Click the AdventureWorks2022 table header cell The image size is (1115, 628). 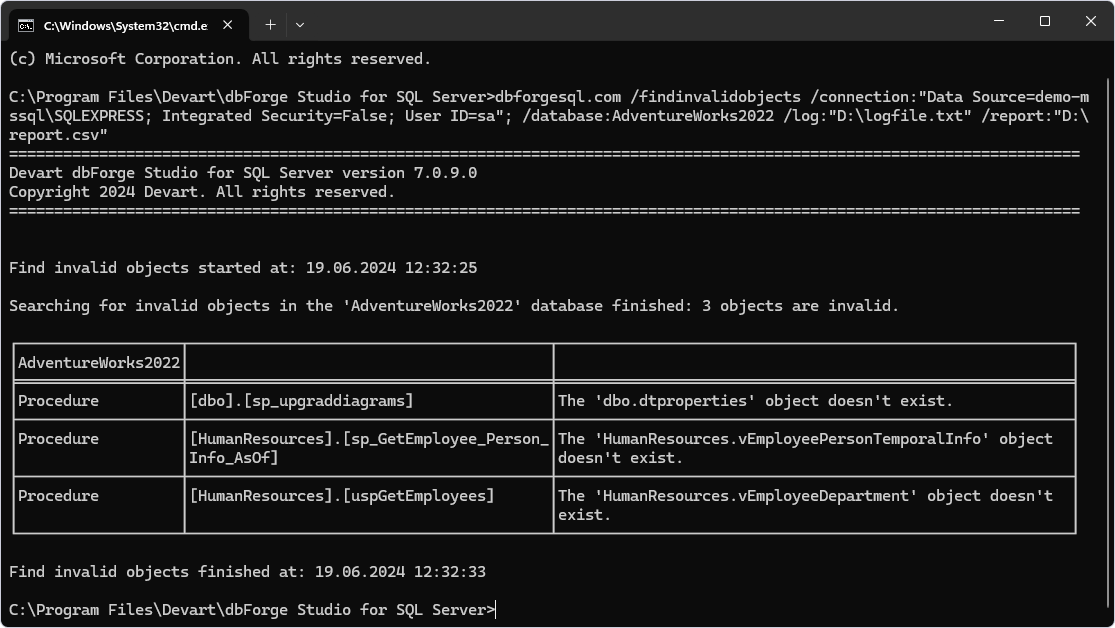99,363
